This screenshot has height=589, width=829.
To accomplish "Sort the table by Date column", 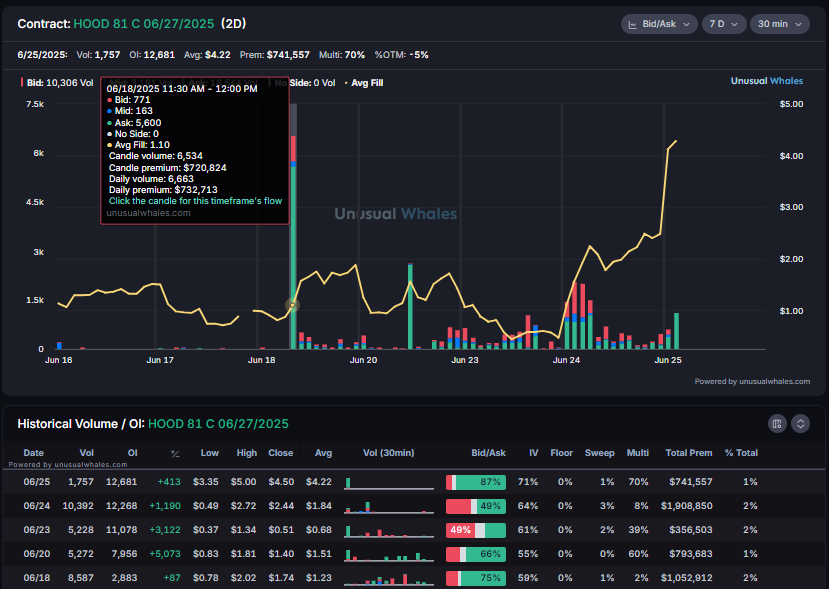I will pos(33,453).
